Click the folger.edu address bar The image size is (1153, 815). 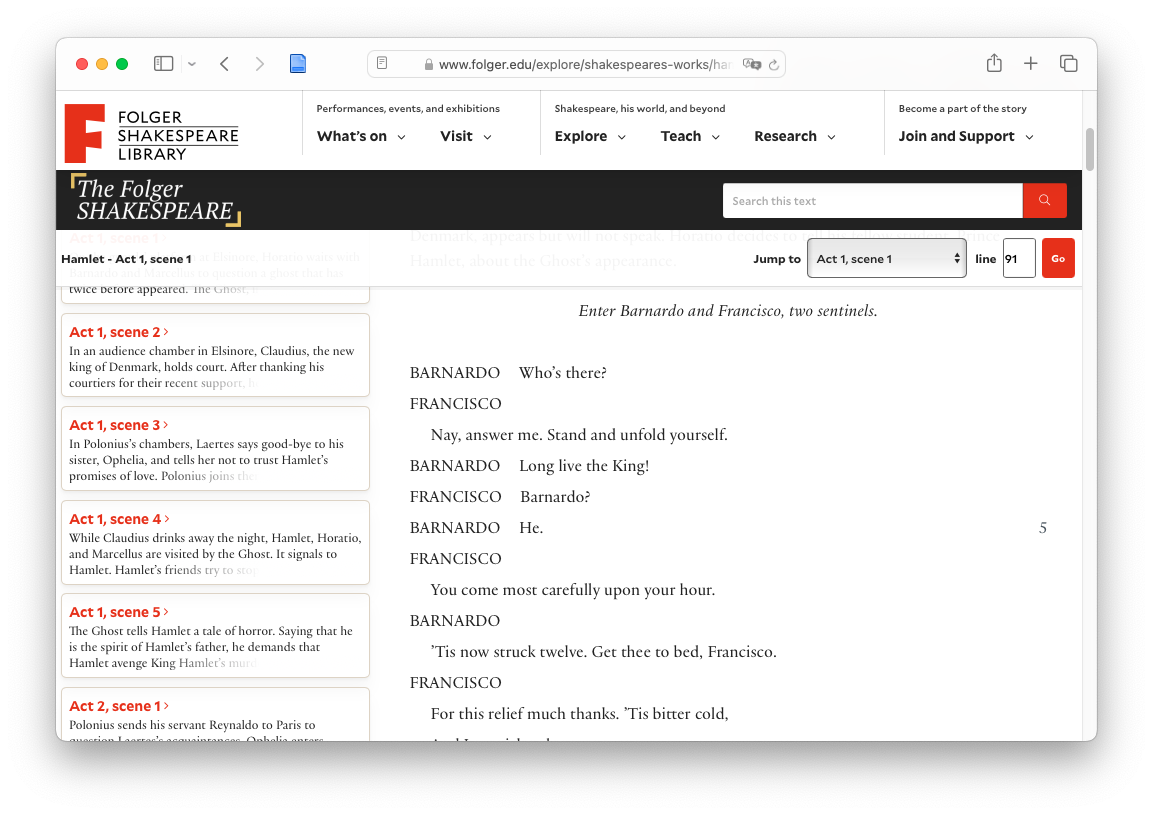coord(576,64)
